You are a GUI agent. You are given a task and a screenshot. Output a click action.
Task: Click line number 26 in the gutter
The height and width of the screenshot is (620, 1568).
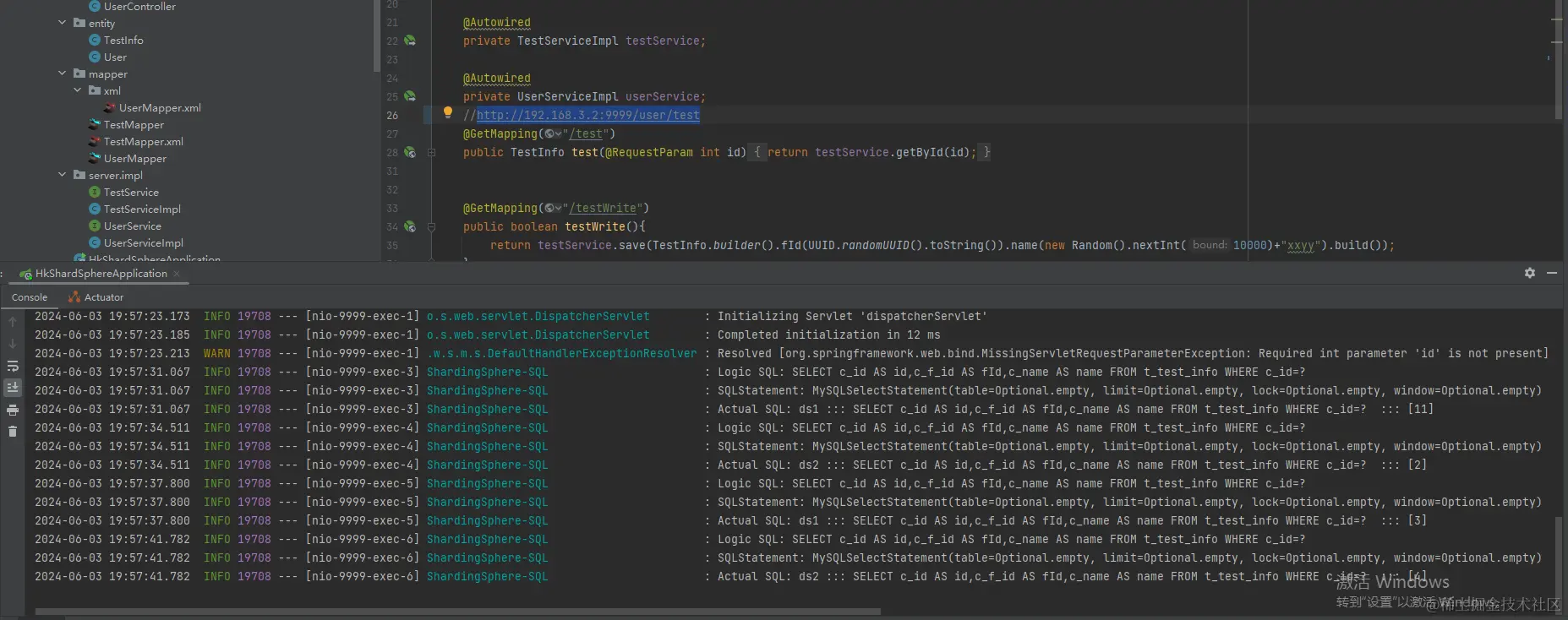[392, 116]
